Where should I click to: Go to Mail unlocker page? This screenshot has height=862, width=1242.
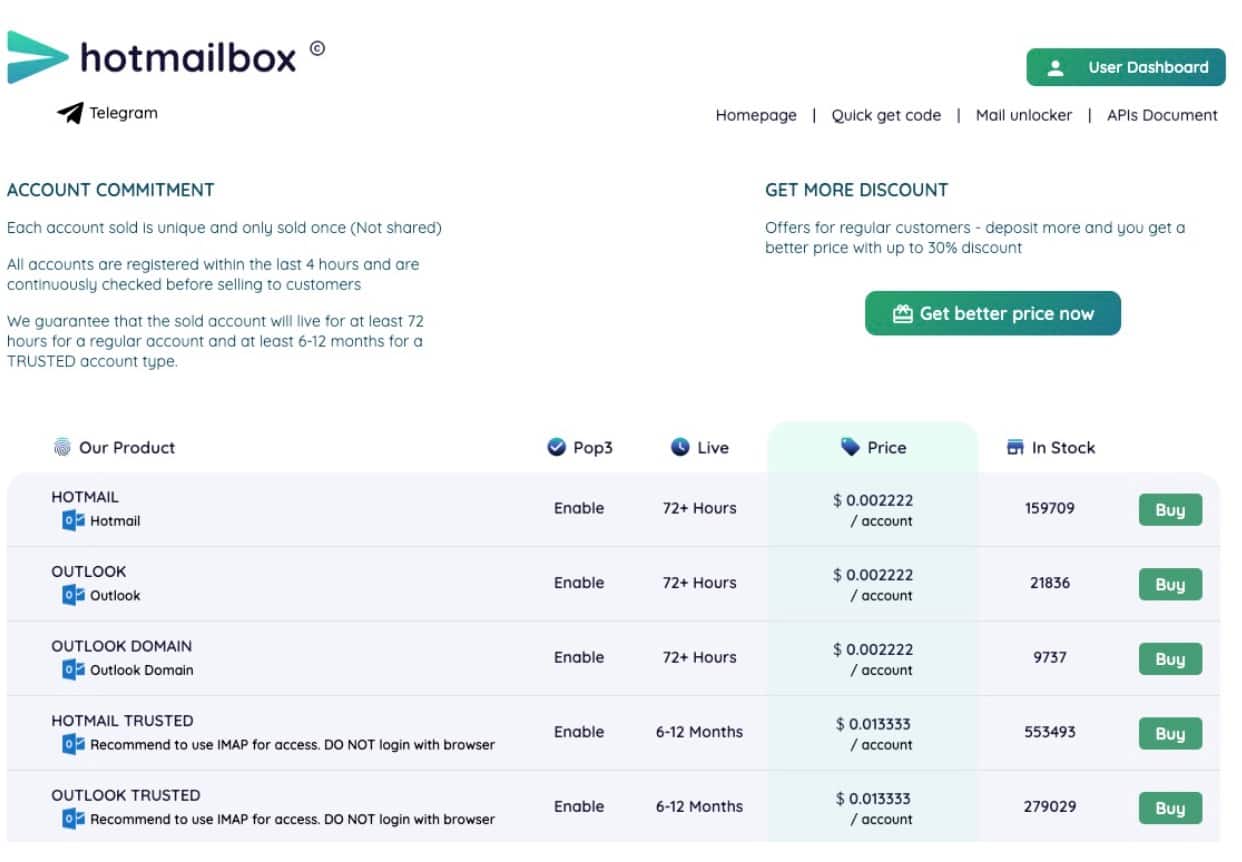1023,115
